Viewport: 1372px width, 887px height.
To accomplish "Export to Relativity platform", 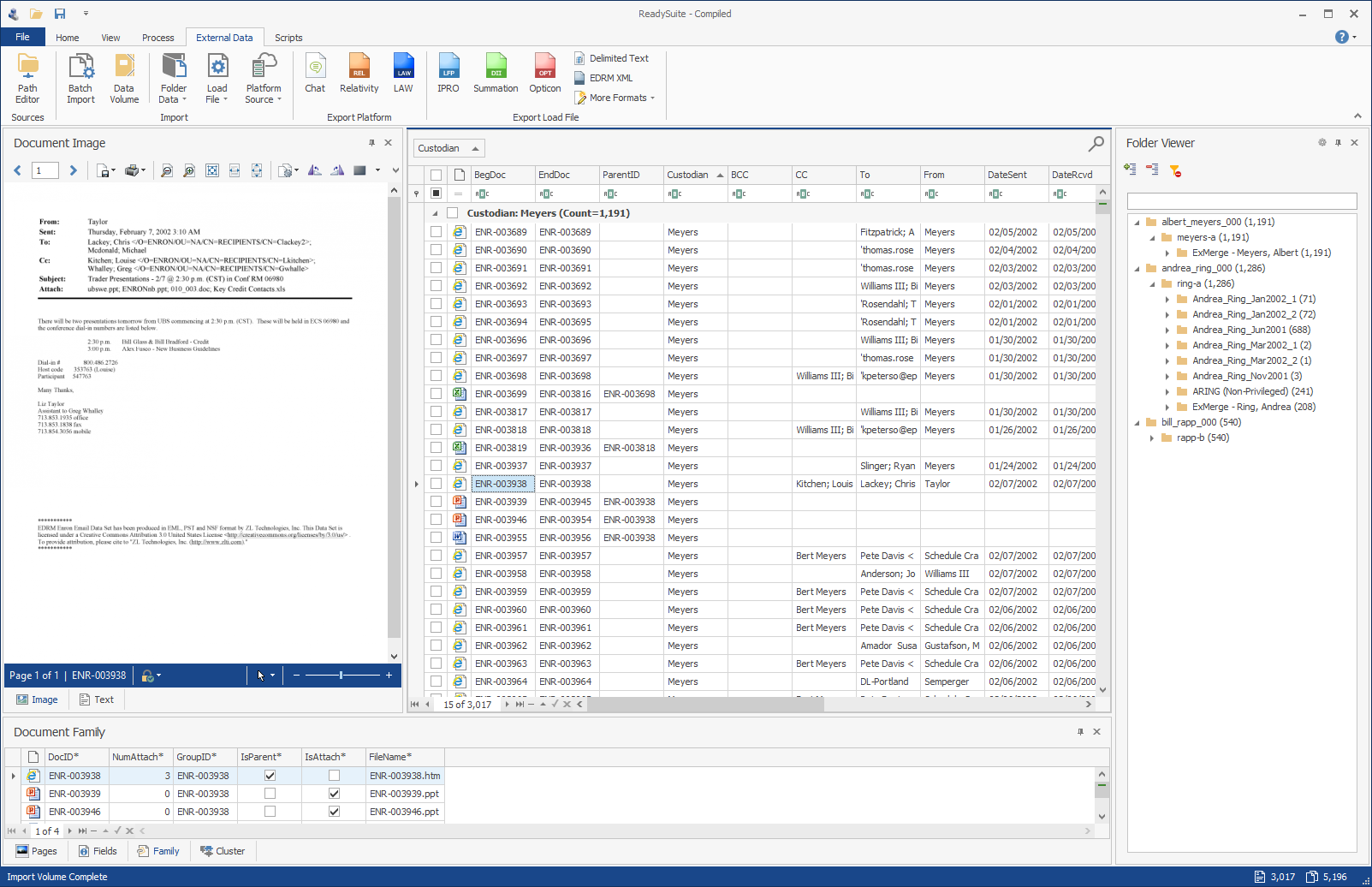I will 359,74.
